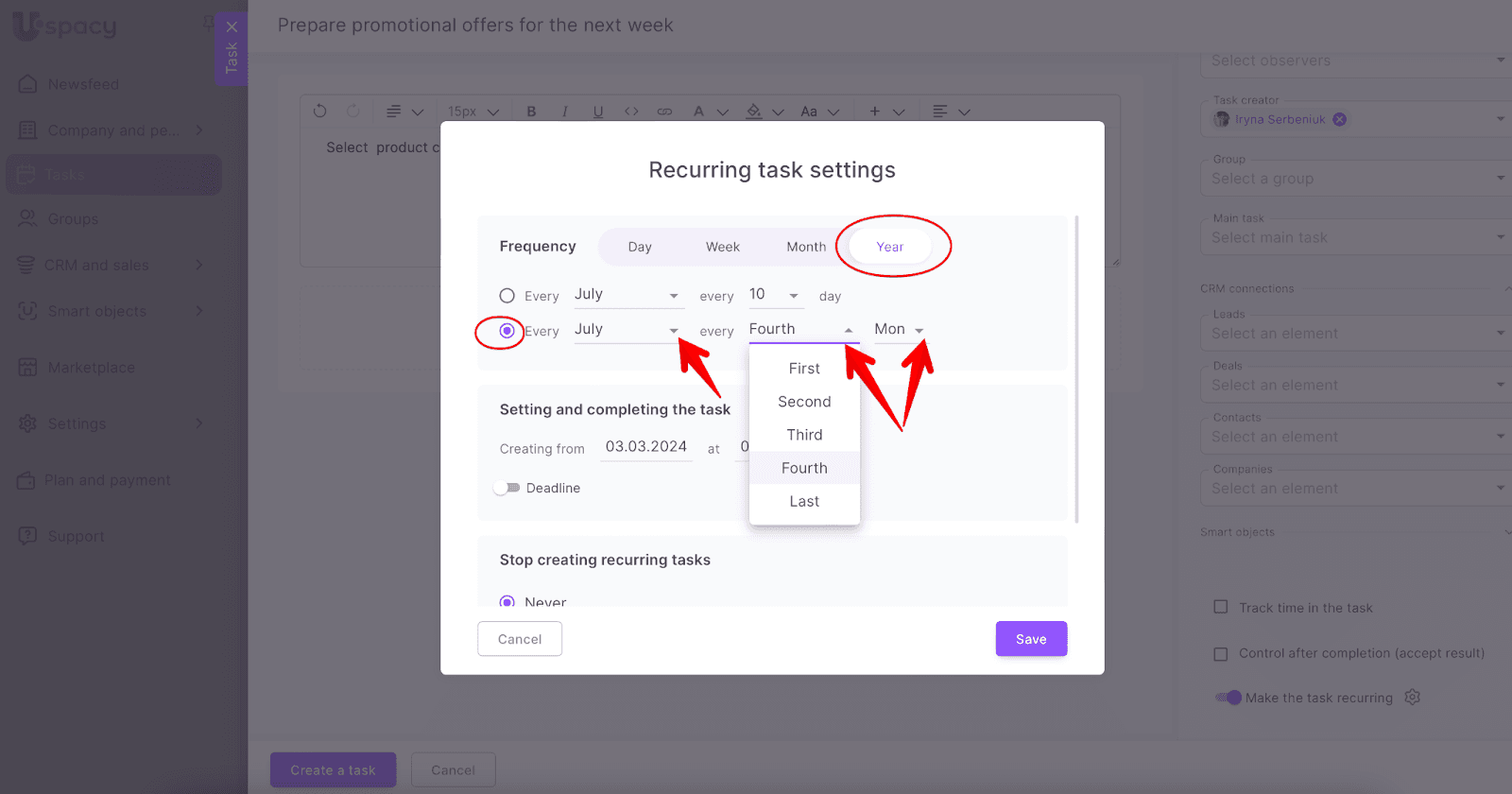This screenshot has width=1512, height=794.
Task: Click the modal's vertical scrollbar
Action: click(x=1076, y=369)
